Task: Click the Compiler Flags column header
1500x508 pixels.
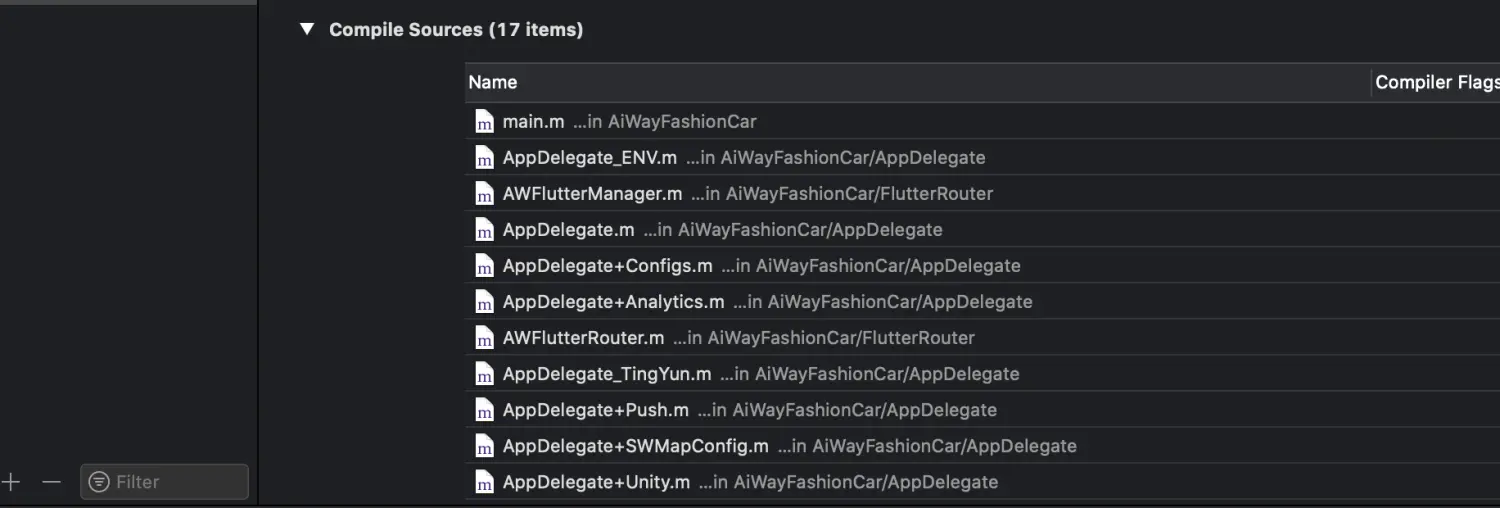Action: click(x=1436, y=83)
